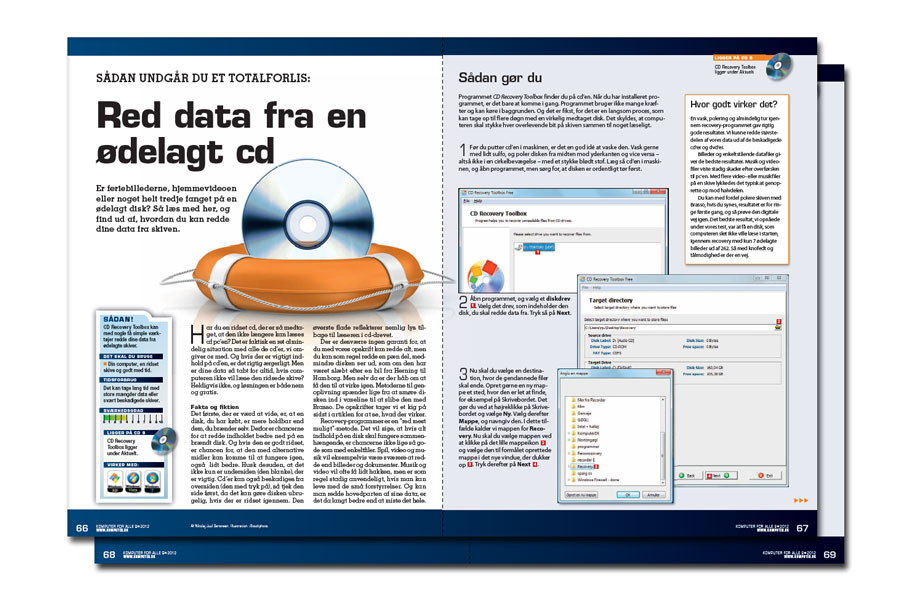Click the Exit button with red icon
This screenshot has width=900, height=599.
(766, 476)
